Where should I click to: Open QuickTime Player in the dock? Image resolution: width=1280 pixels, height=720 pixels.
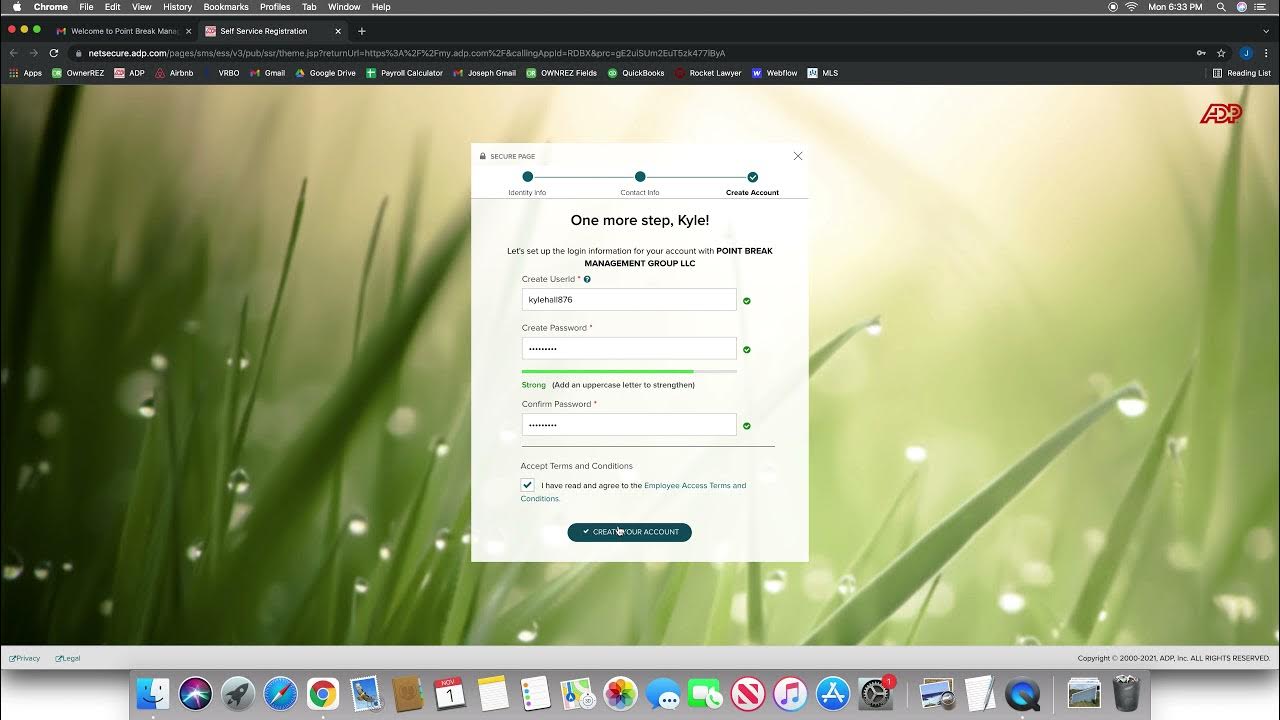1022,693
